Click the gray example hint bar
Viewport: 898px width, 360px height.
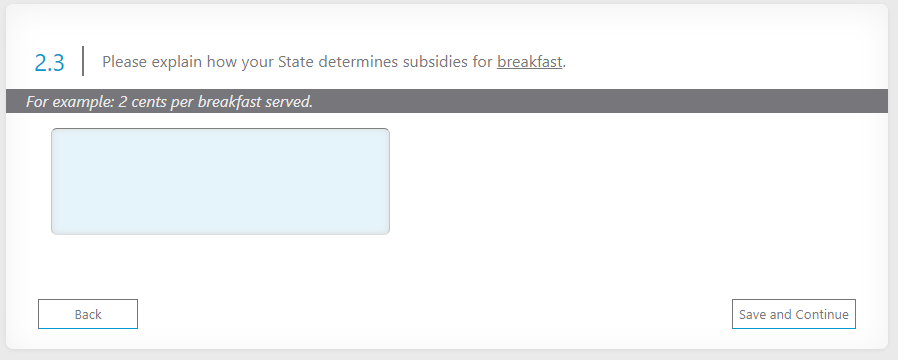click(447, 101)
